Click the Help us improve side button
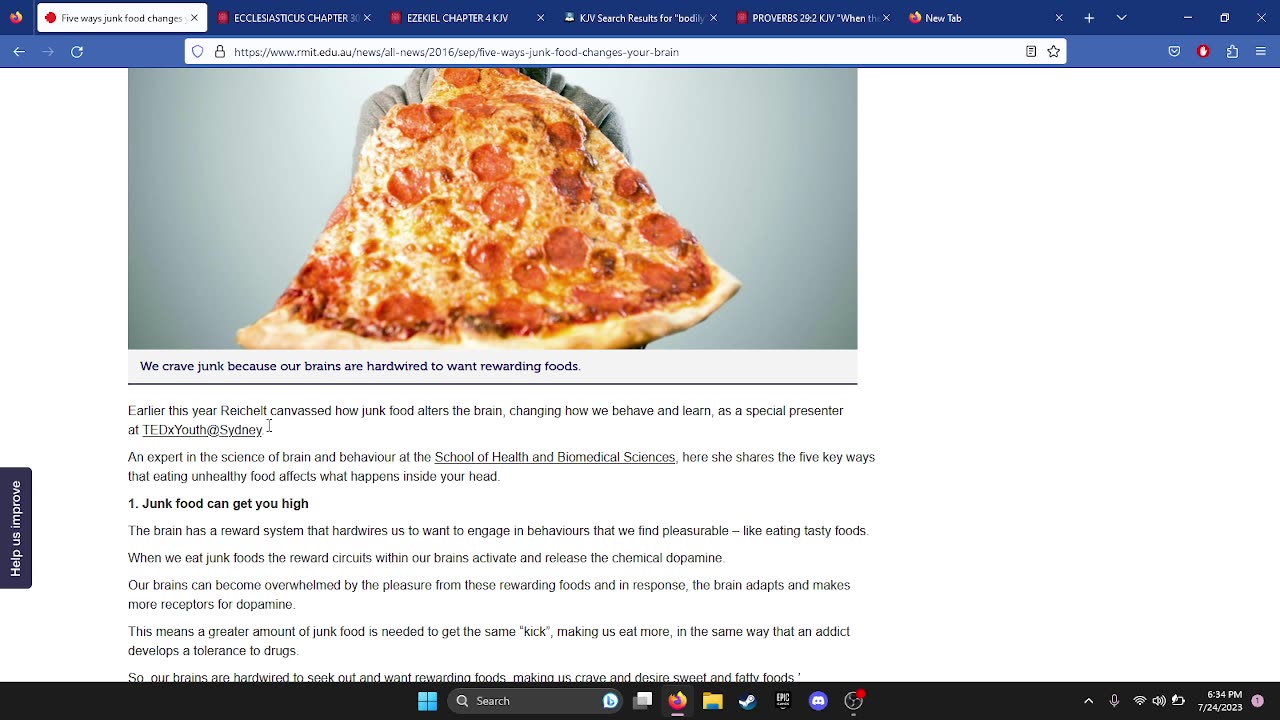 (x=16, y=528)
